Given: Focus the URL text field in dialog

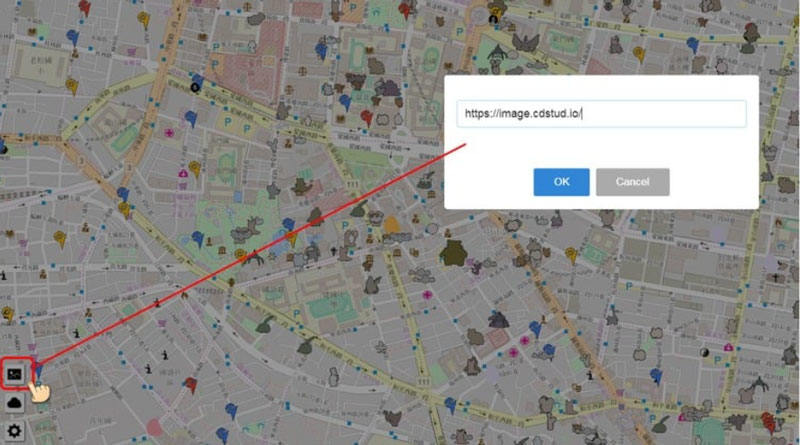Looking at the screenshot, I should 600,114.
